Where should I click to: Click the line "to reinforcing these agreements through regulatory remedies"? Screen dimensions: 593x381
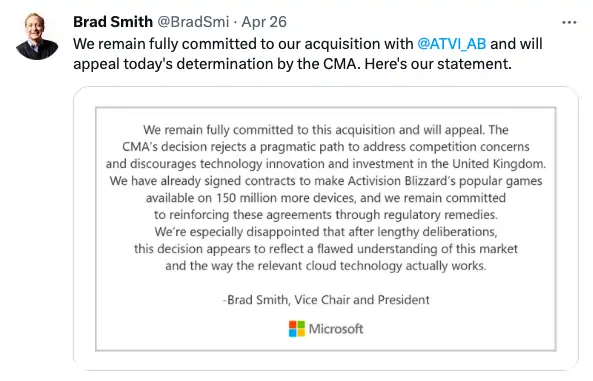pyautogui.click(x=326, y=215)
